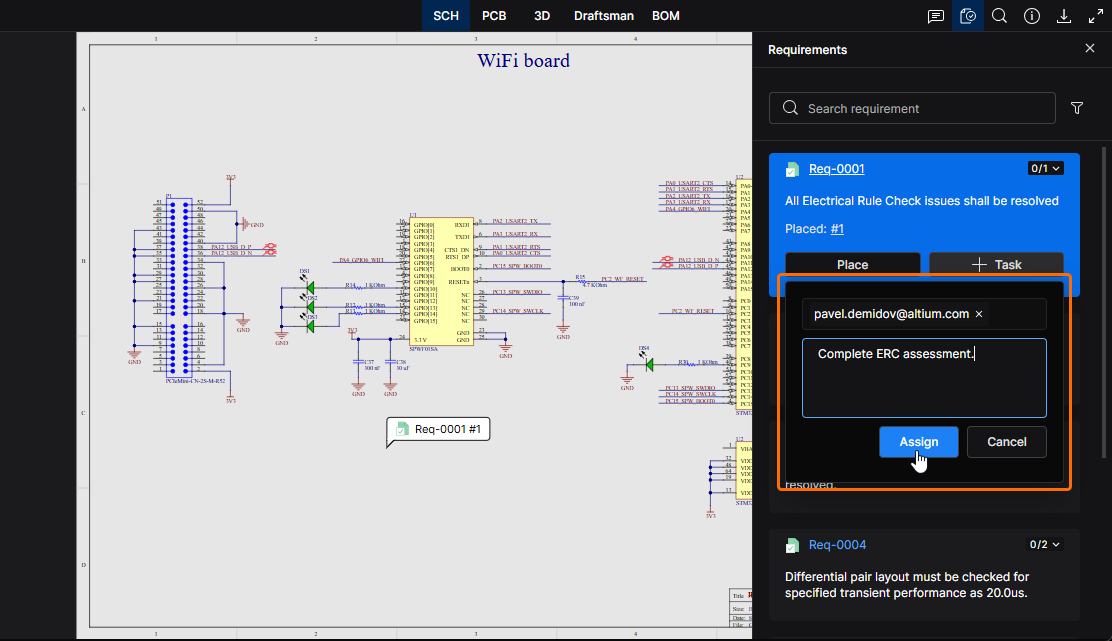
Task: Click Cancel in the task form
Action: 1006,442
